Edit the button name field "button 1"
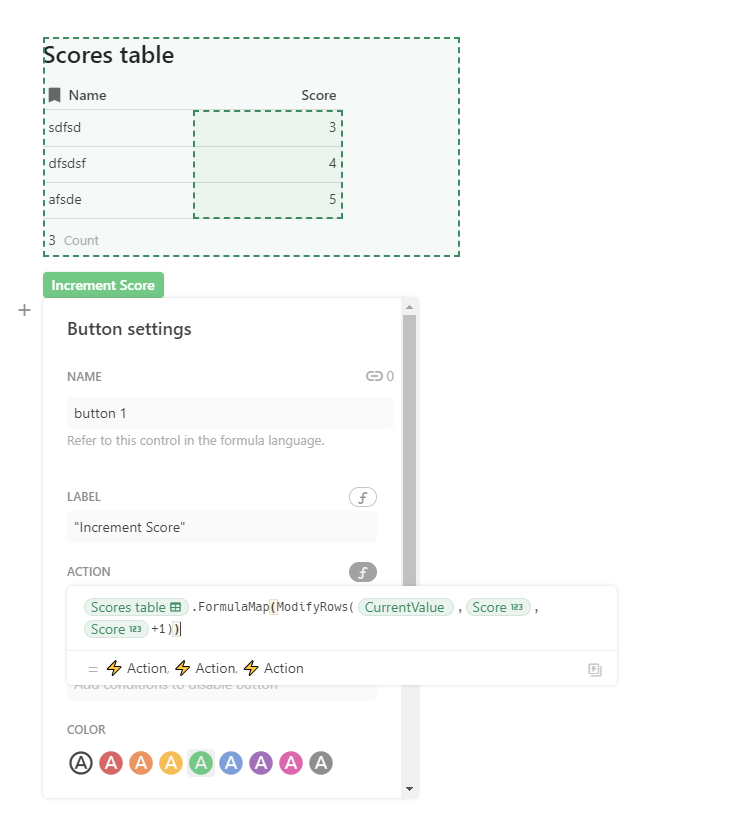The image size is (755, 817). [230, 413]
